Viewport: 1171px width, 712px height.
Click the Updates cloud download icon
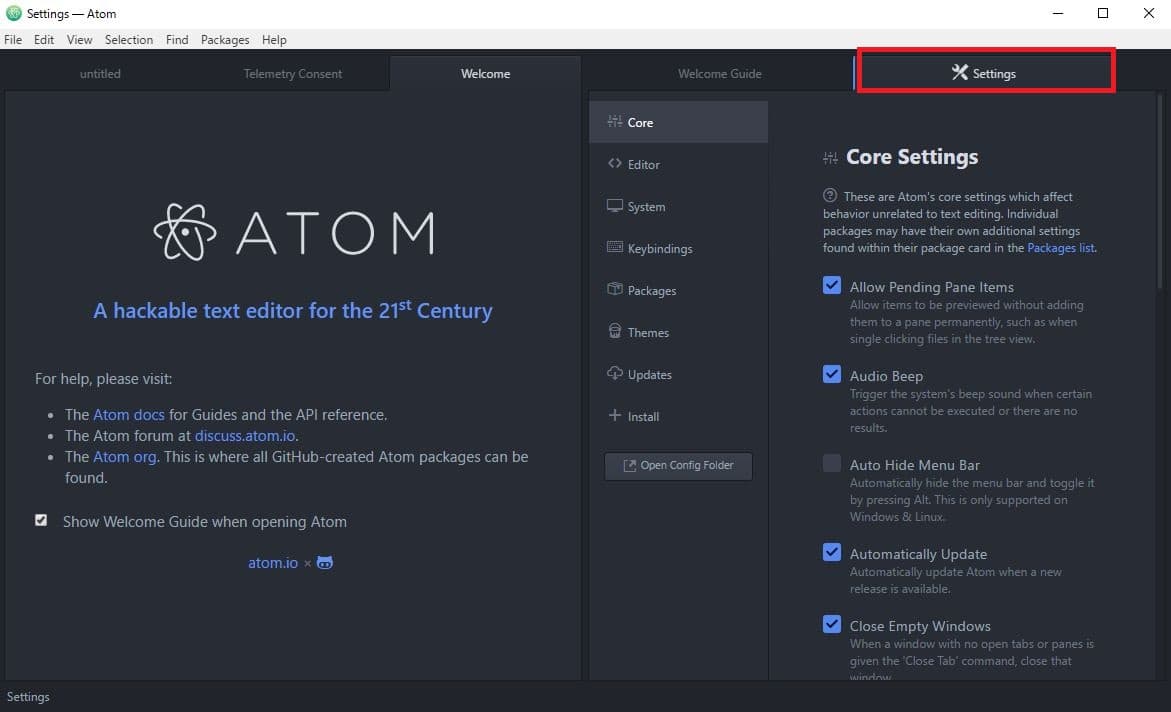[x=614, y=374]
